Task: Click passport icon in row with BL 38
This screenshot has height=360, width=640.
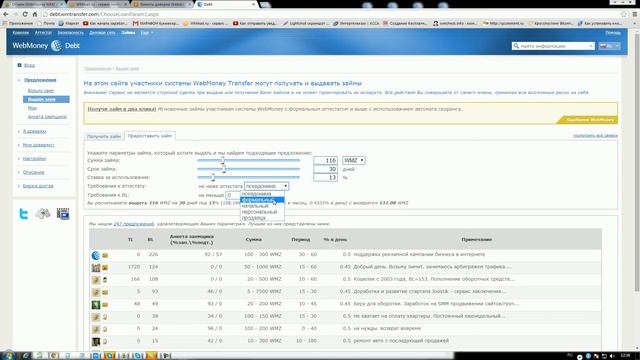Action: click(105, 317)
